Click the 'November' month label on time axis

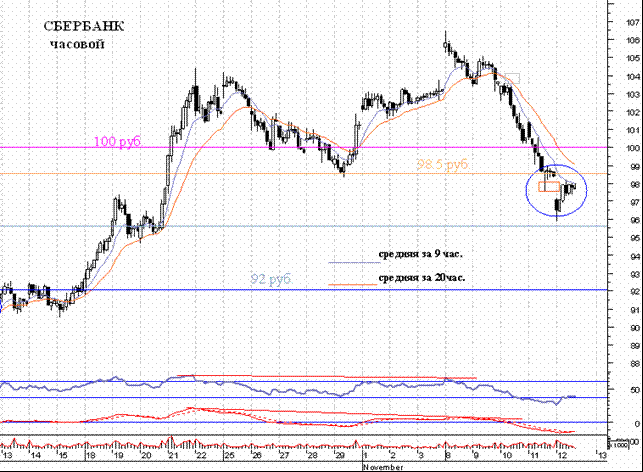[383, 467]
